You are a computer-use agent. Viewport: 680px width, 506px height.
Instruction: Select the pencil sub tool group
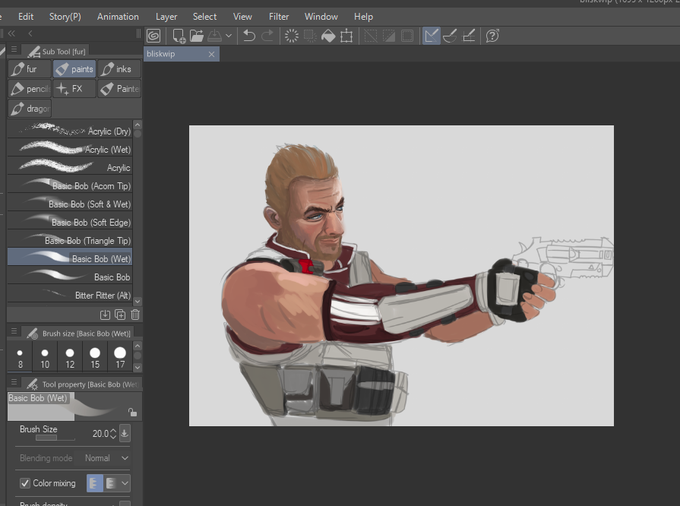[x=29, y=89]
